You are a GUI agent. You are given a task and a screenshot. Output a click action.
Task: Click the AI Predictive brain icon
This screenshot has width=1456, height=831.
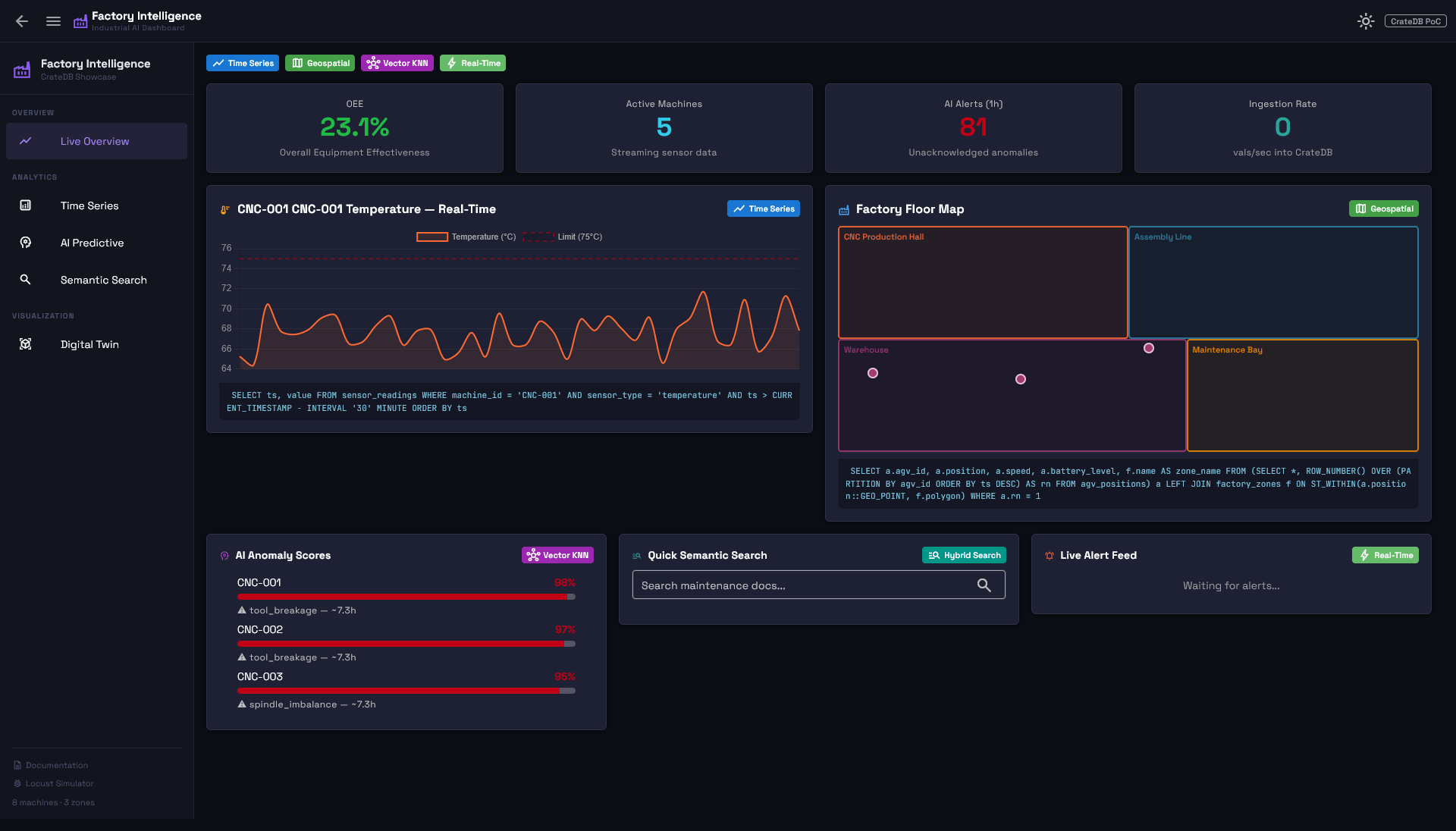point(25,243)
